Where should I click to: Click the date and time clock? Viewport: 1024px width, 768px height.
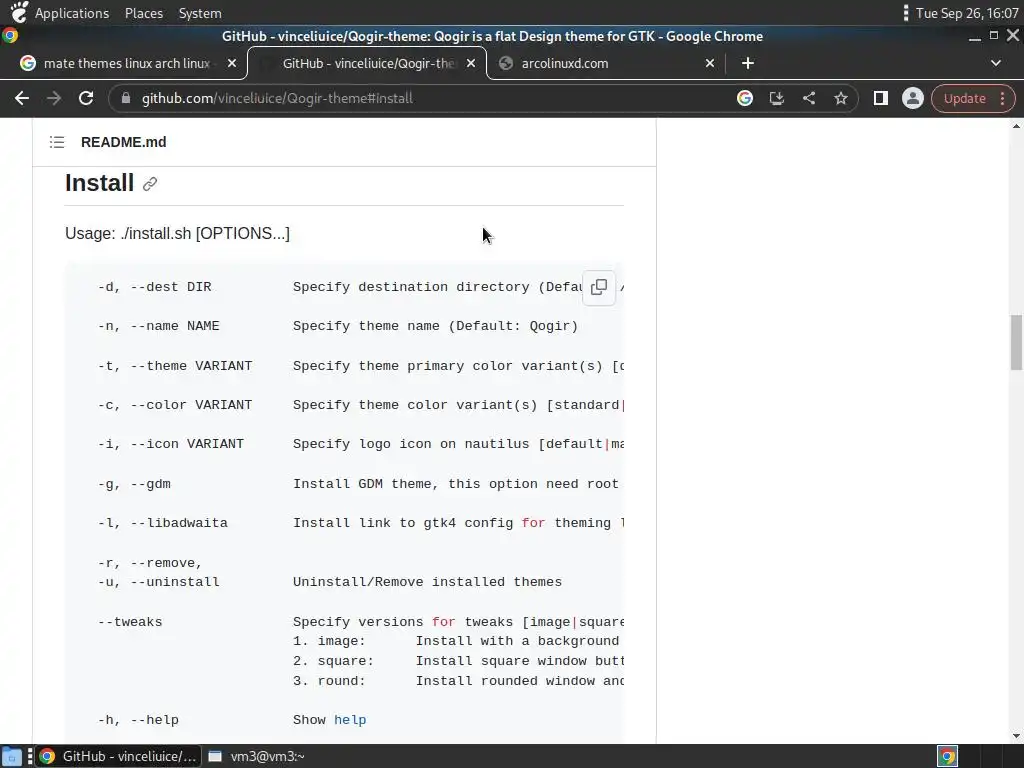click(x=967, y=13)
